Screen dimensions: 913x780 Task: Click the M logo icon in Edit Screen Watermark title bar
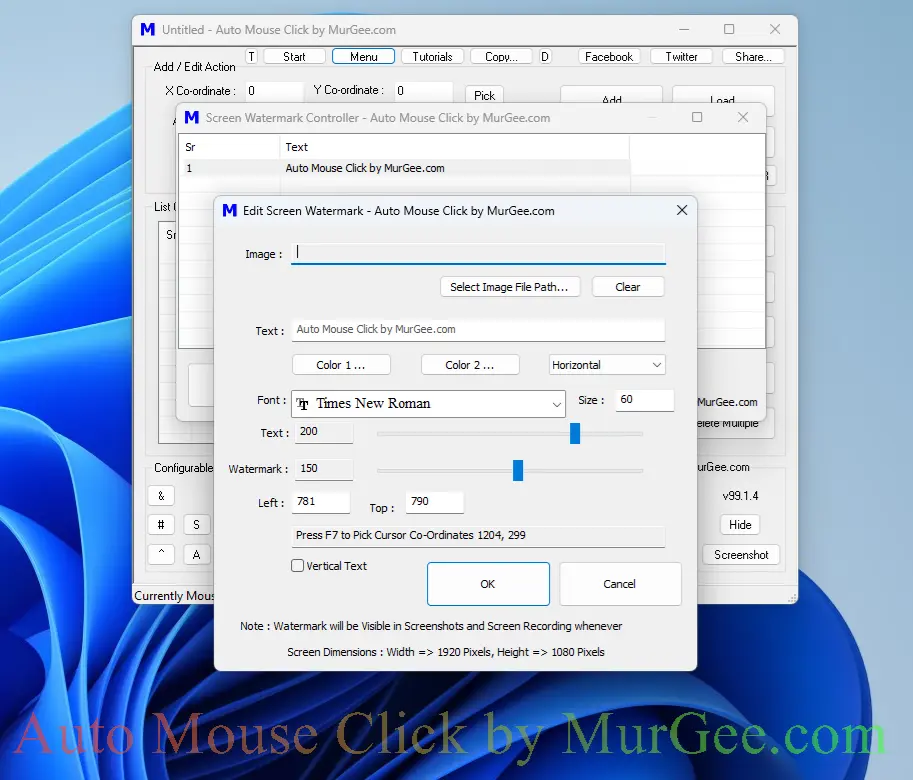[230, 211]
